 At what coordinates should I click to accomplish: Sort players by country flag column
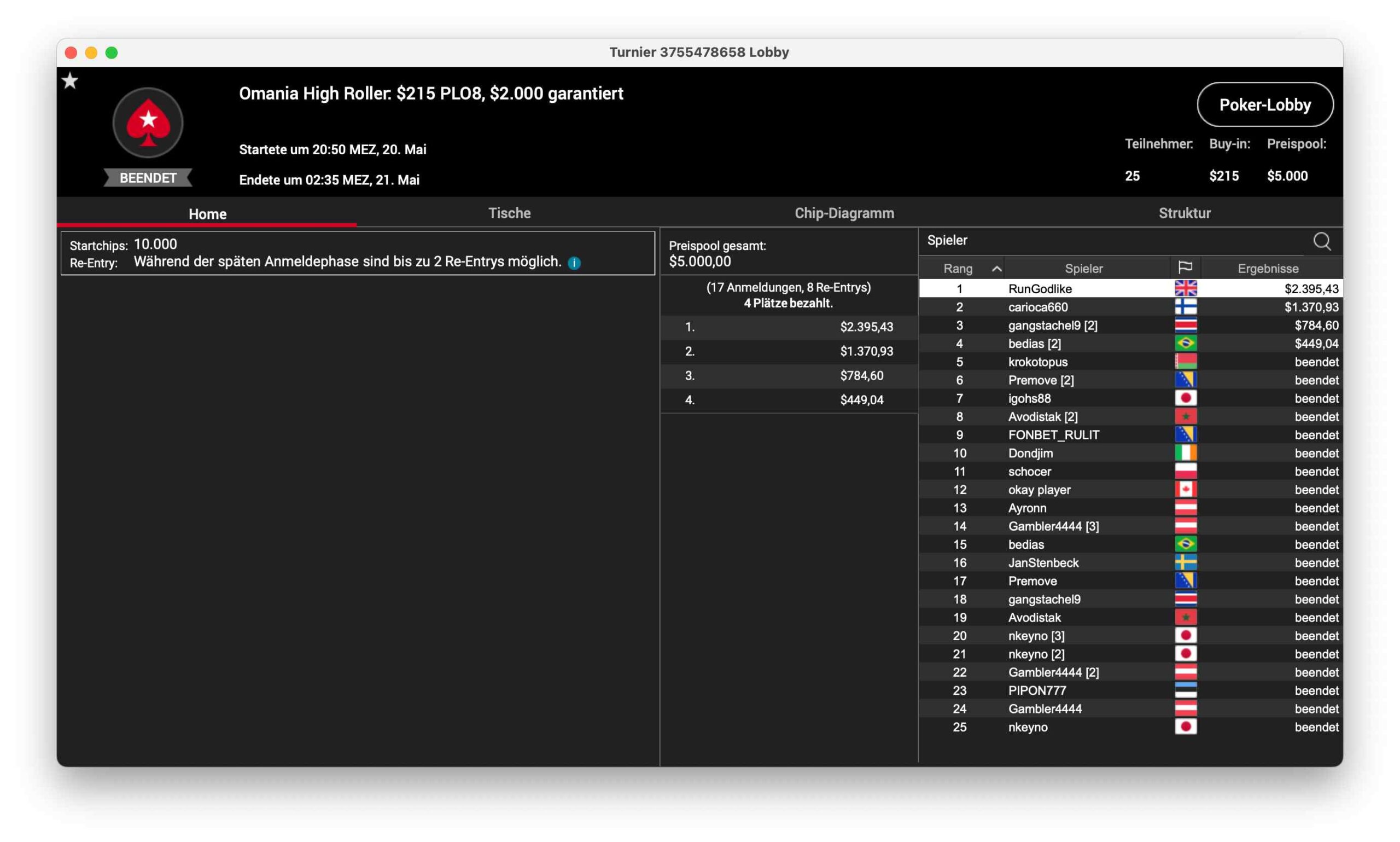(x=1185, y=268)
